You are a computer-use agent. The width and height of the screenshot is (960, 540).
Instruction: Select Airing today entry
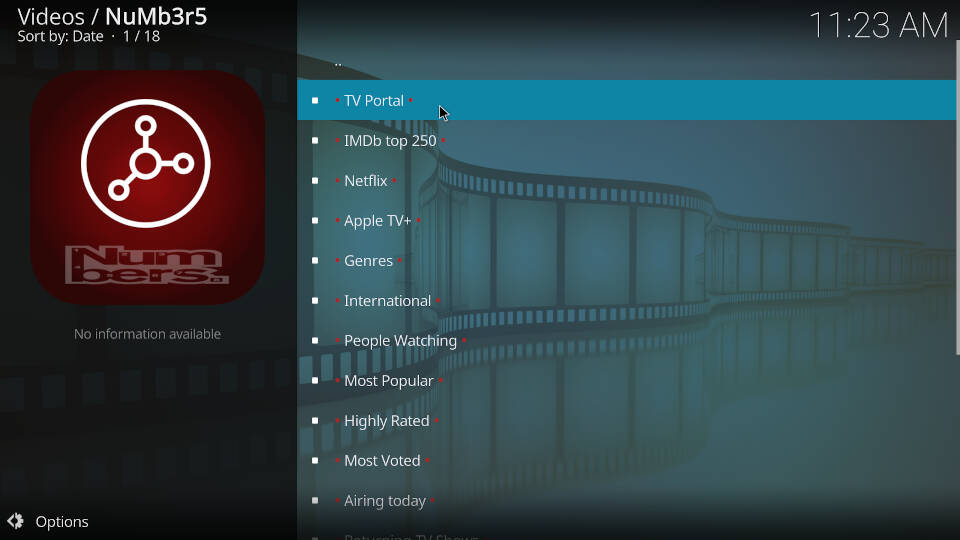click(x=626, y=501)
